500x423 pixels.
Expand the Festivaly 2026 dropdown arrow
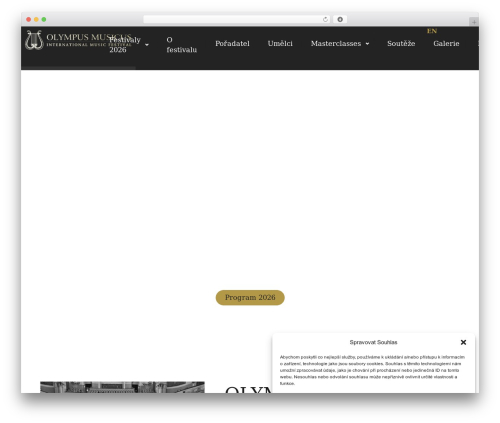tap(147, 45)
